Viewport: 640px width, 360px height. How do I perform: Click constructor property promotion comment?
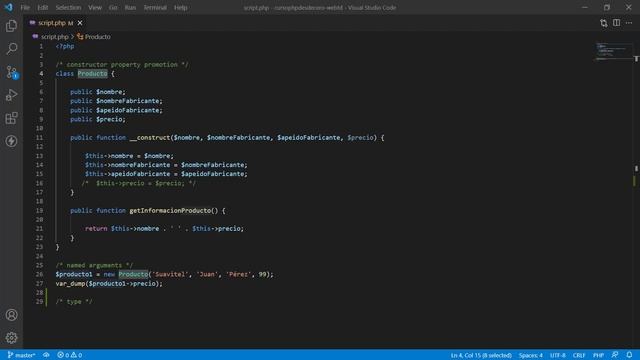pyautogui.click(x=122, y=64)
